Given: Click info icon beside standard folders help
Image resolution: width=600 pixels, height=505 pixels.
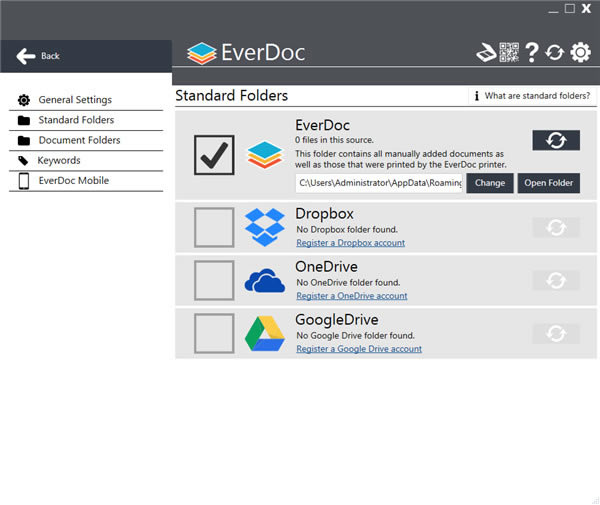Looking at the screenshot, I should pyautogui.click(x=476, y=96).
